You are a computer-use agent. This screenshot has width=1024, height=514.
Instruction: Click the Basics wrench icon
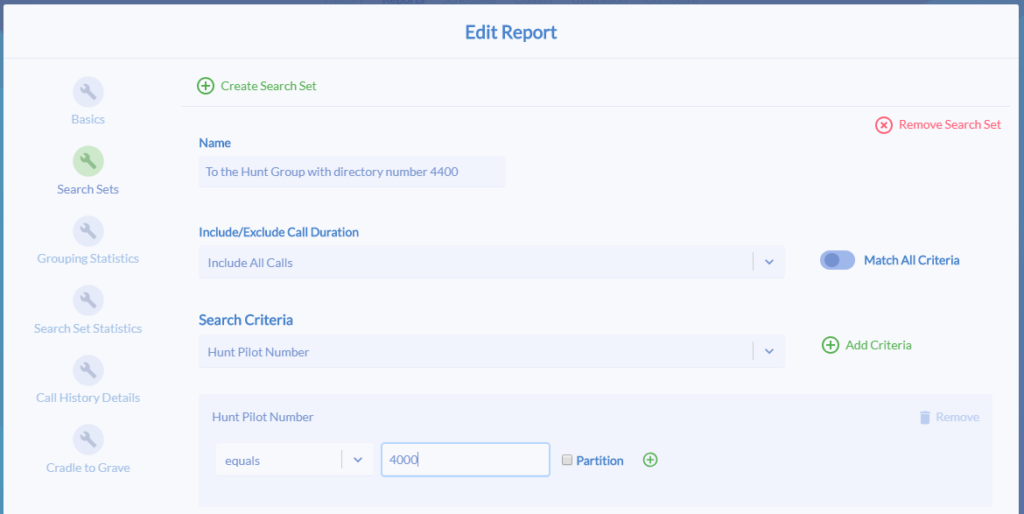point(88,92)
